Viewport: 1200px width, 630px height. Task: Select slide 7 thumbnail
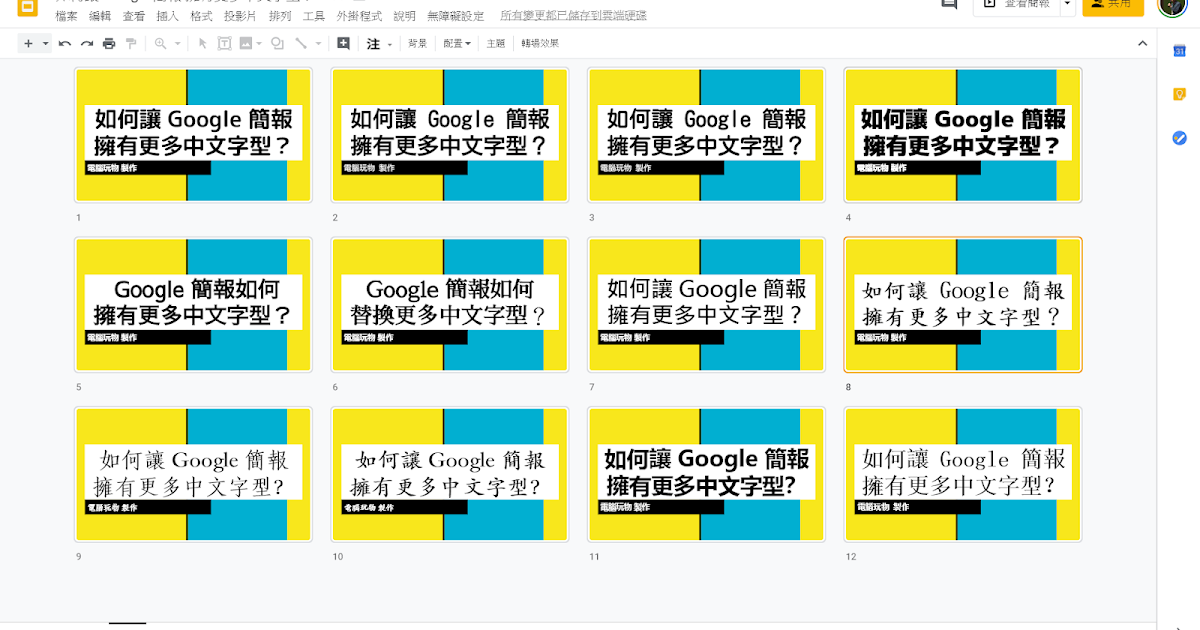tap(706, 305)
